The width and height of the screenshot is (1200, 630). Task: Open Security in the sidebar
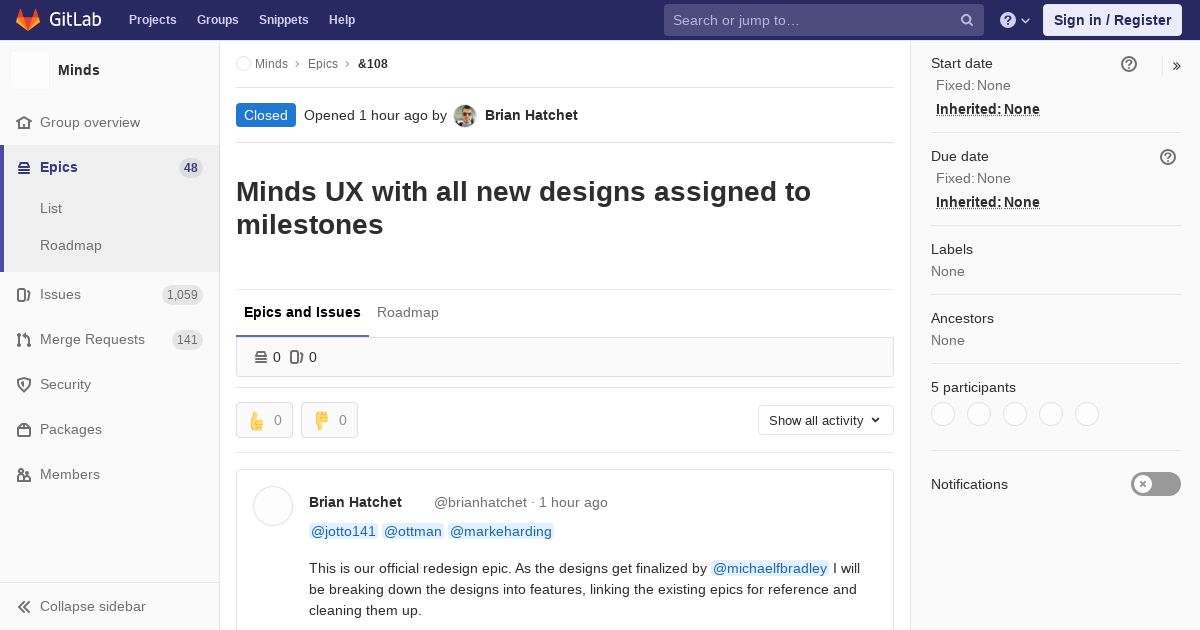click(110, 384)
